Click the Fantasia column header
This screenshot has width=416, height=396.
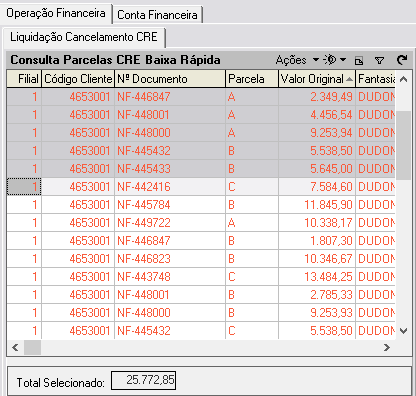click(376, 79)
